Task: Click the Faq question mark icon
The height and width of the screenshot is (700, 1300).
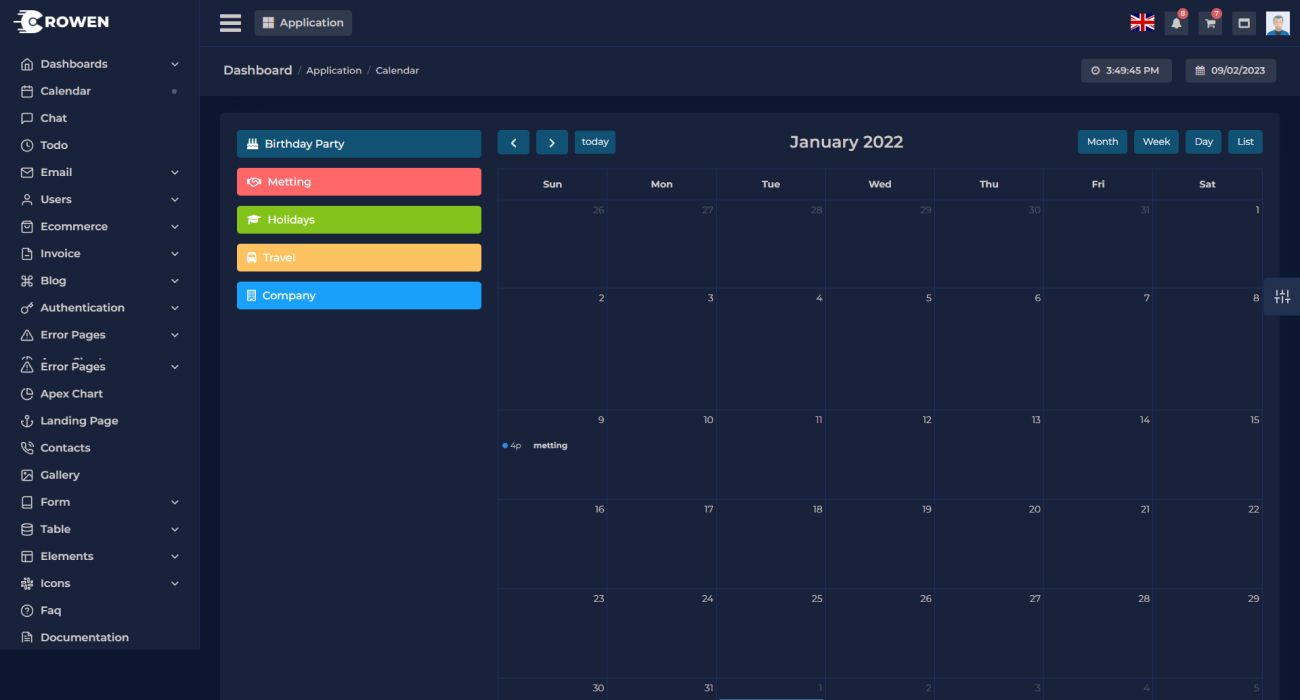Action: [x=27, y=610]
